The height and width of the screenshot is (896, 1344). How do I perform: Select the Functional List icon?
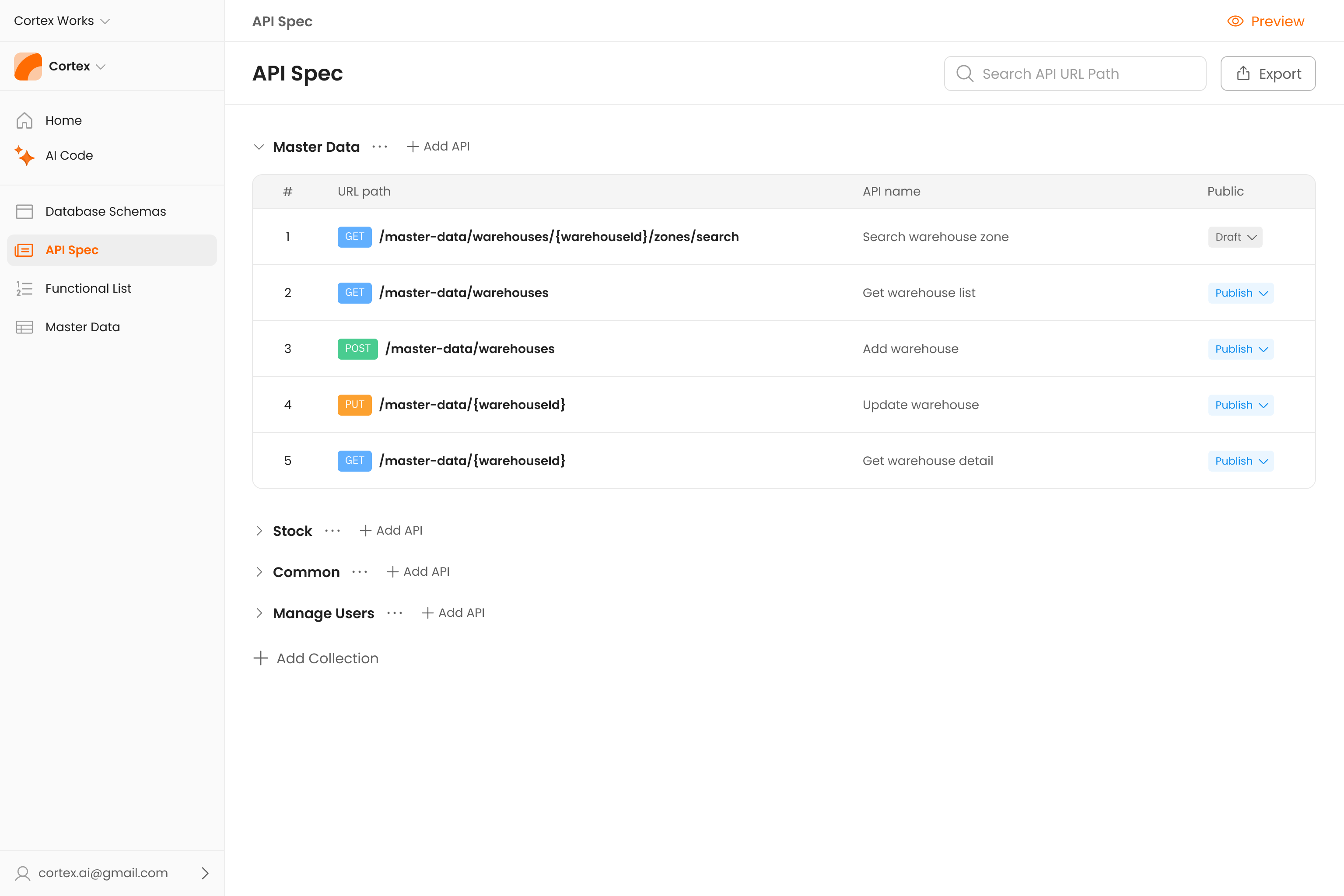point(24,289)
